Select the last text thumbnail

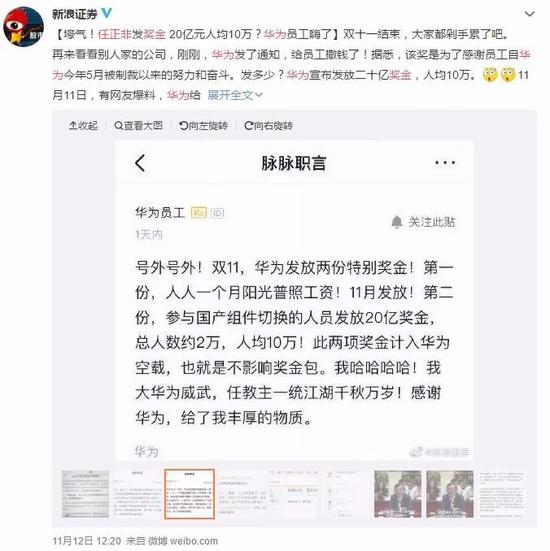coord(502,494)
